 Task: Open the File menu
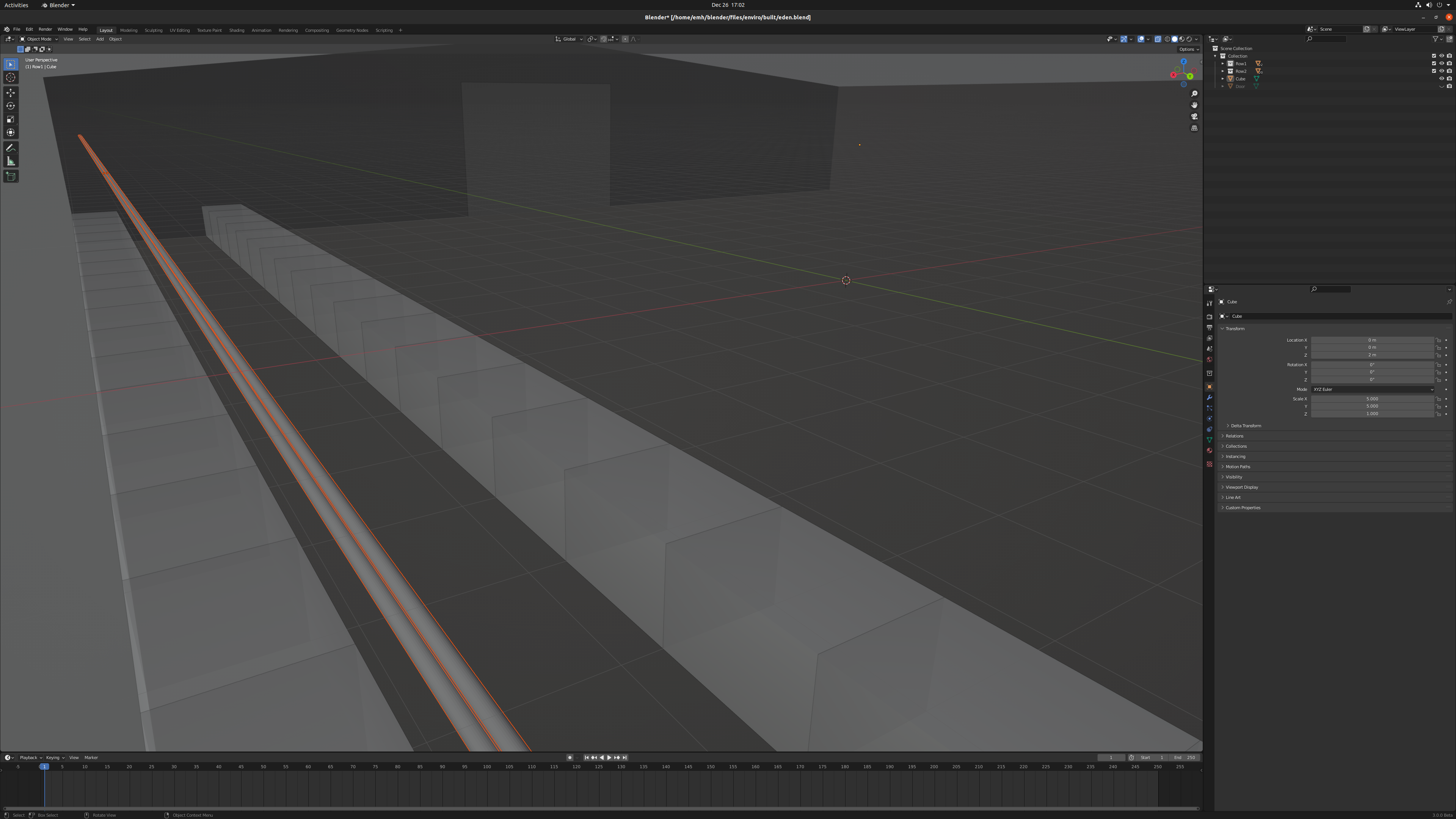tap(16, 30)
